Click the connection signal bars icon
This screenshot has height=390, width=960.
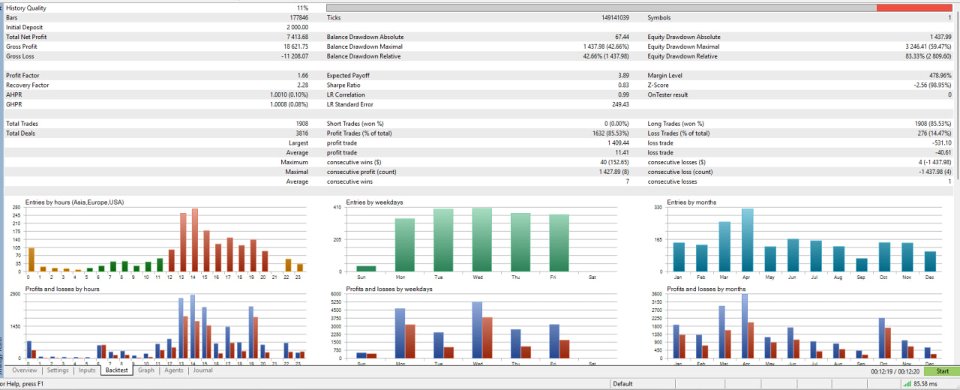tap(907, 384)
